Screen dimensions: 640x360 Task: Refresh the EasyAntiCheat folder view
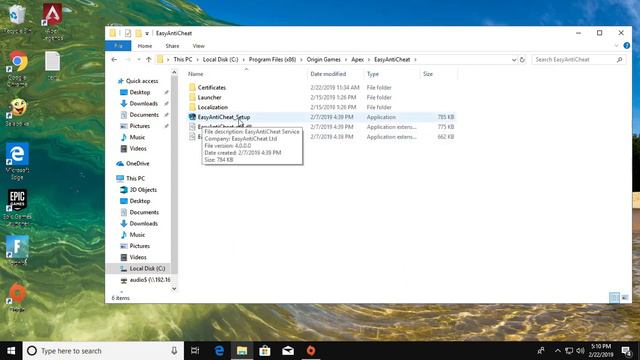coord(522,60)
